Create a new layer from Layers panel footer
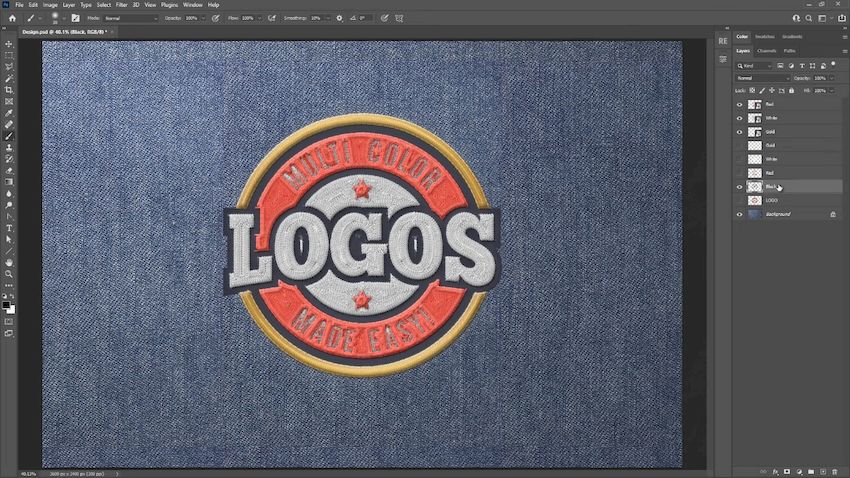 click(822, 471)
